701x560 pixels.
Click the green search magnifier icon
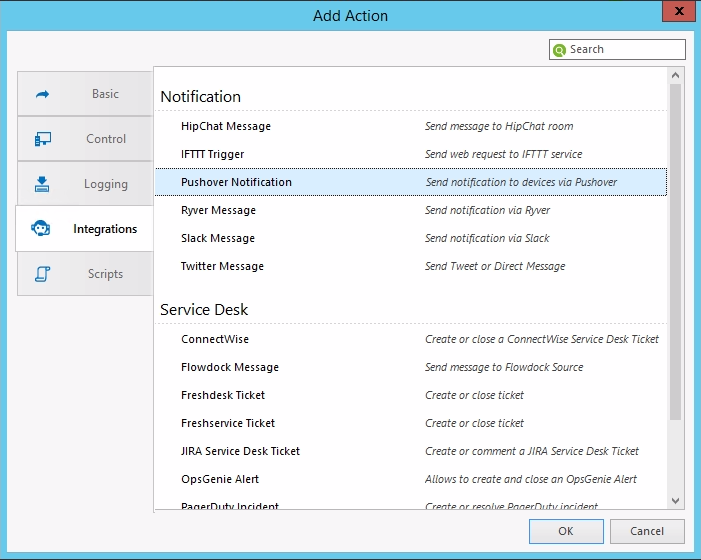click(560, 50)
